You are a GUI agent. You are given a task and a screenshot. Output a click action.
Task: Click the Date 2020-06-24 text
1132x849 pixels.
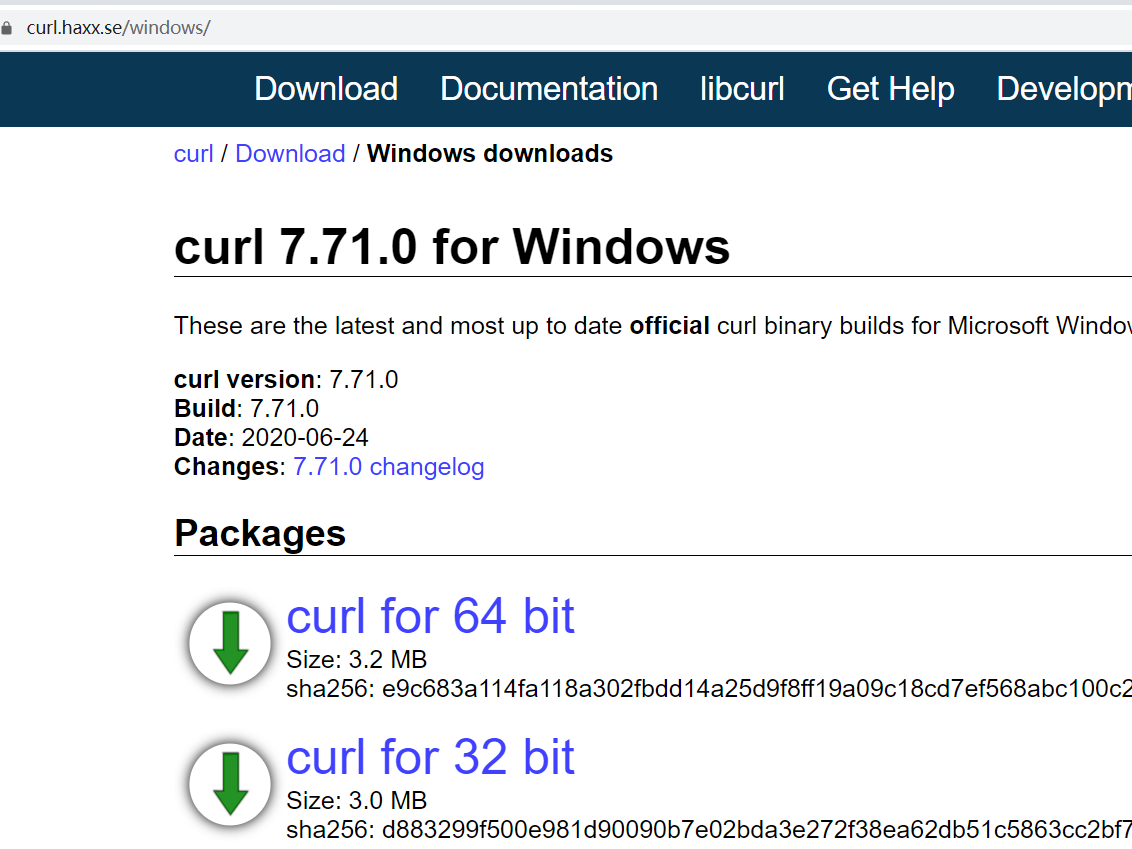tap(271, 437)
